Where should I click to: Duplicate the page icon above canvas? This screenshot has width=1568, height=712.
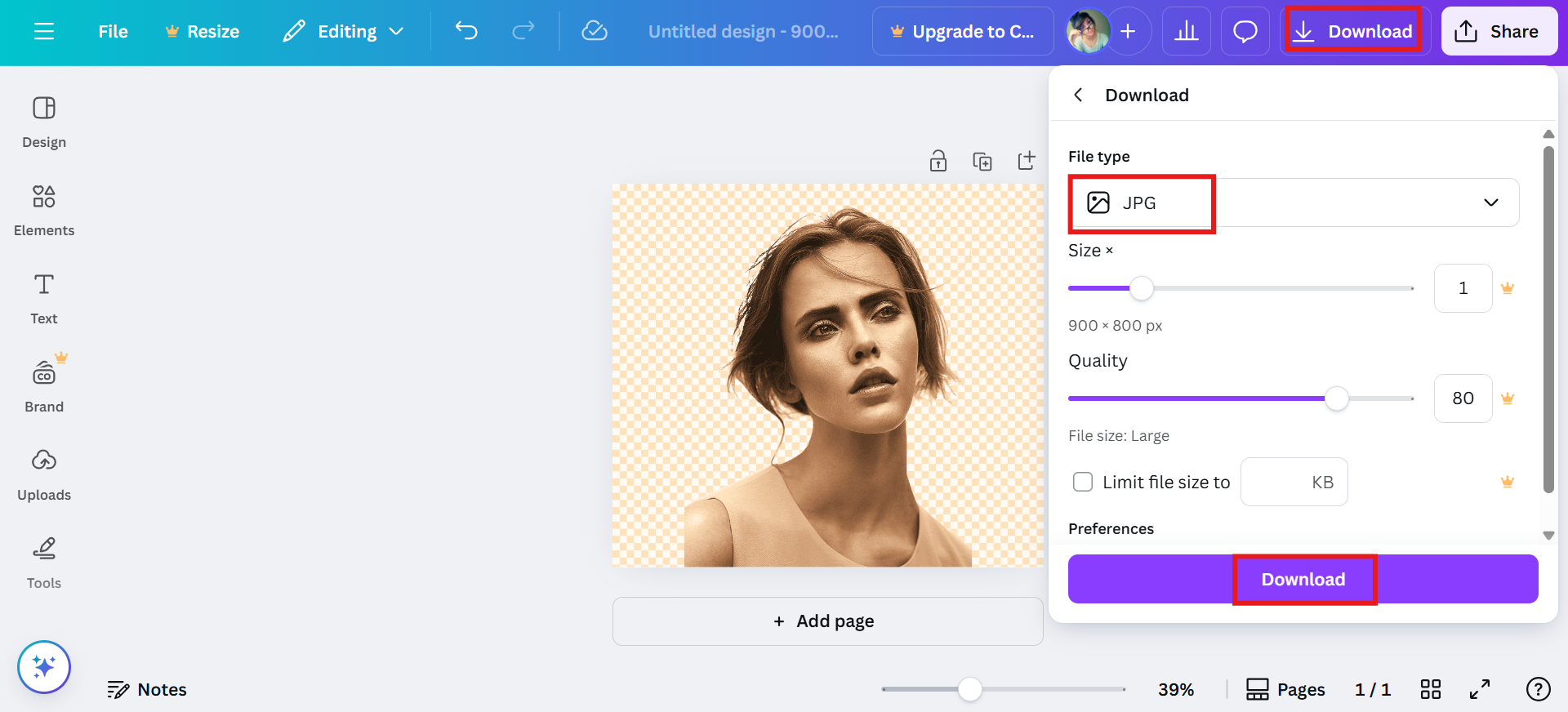[x=982, y=161]
